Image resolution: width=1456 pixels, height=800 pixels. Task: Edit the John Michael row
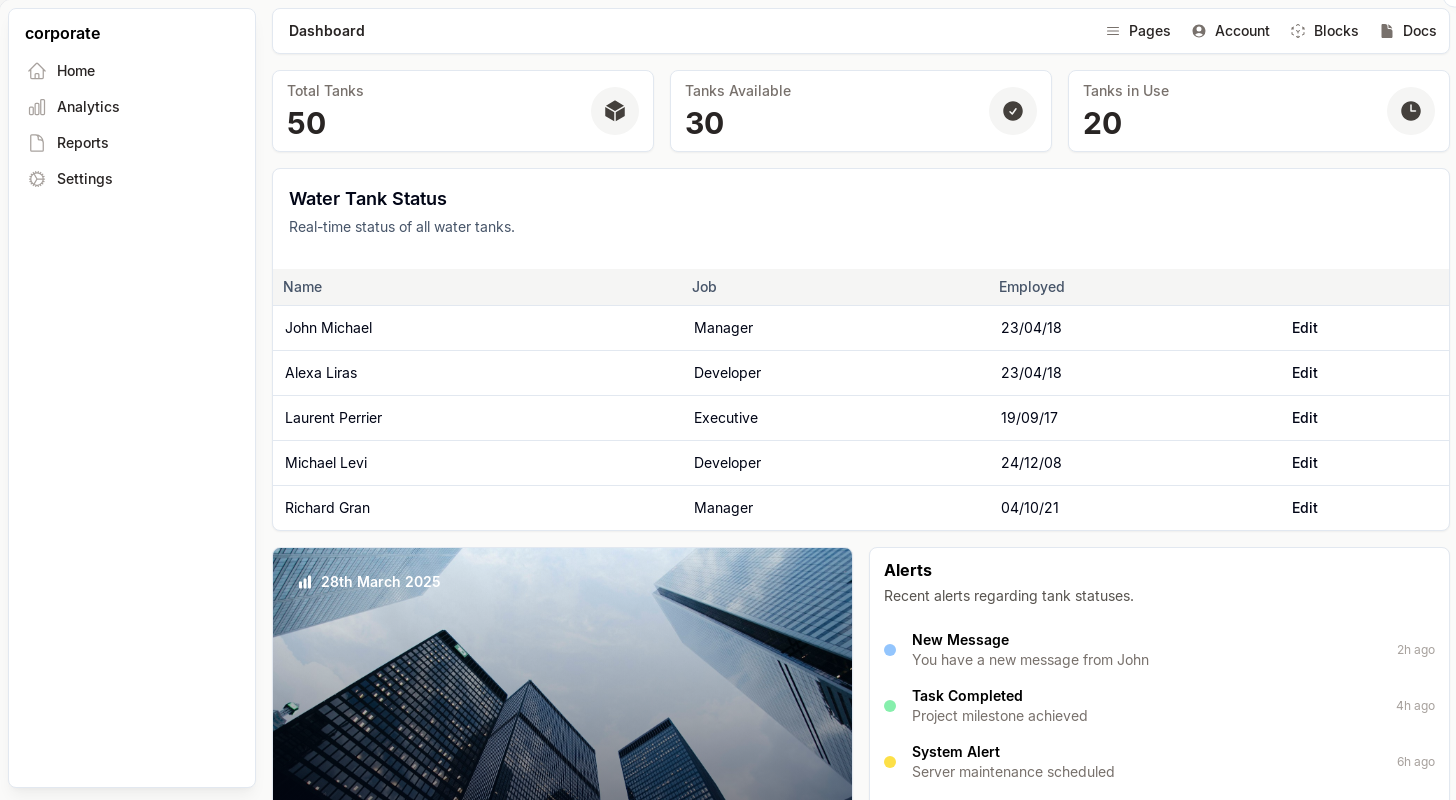(1304, 328)
